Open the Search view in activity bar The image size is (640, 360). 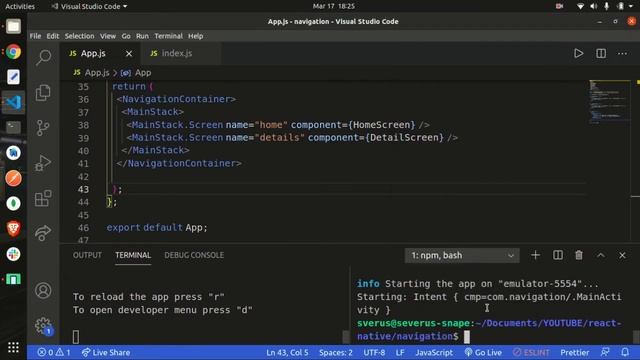coord(43,58)
